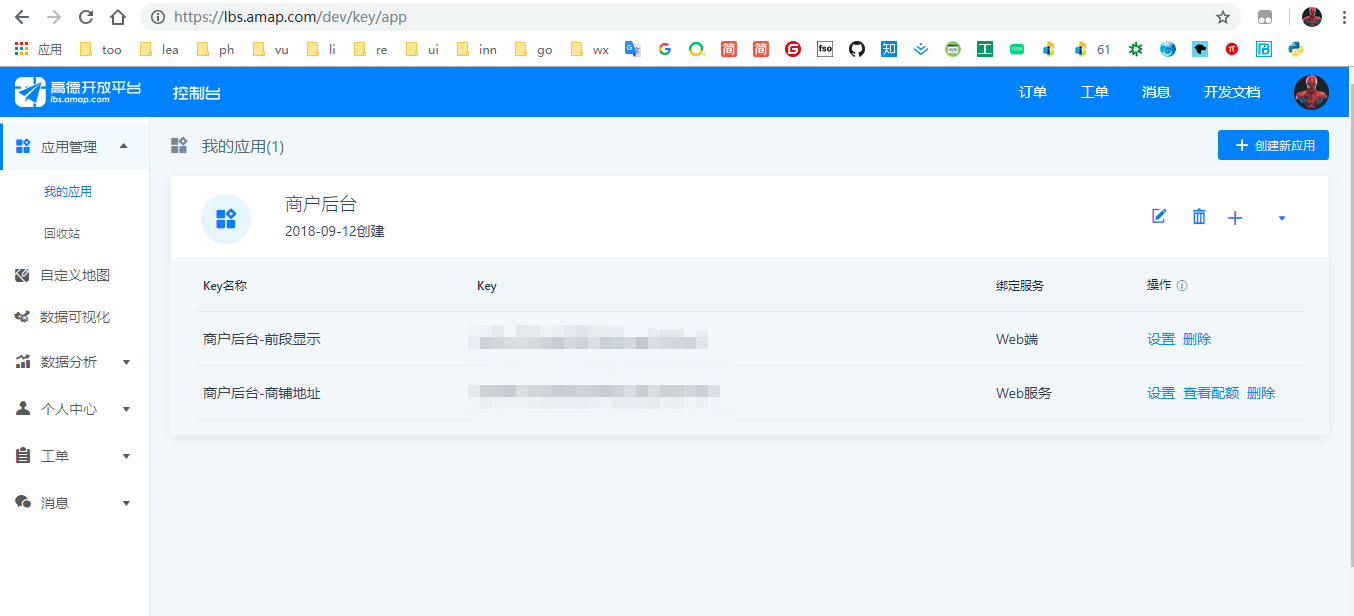Viewport: 1354px width, 616px height.
Task: Click the 商户后台-商铺地址 key name
Action: point(262,393)
